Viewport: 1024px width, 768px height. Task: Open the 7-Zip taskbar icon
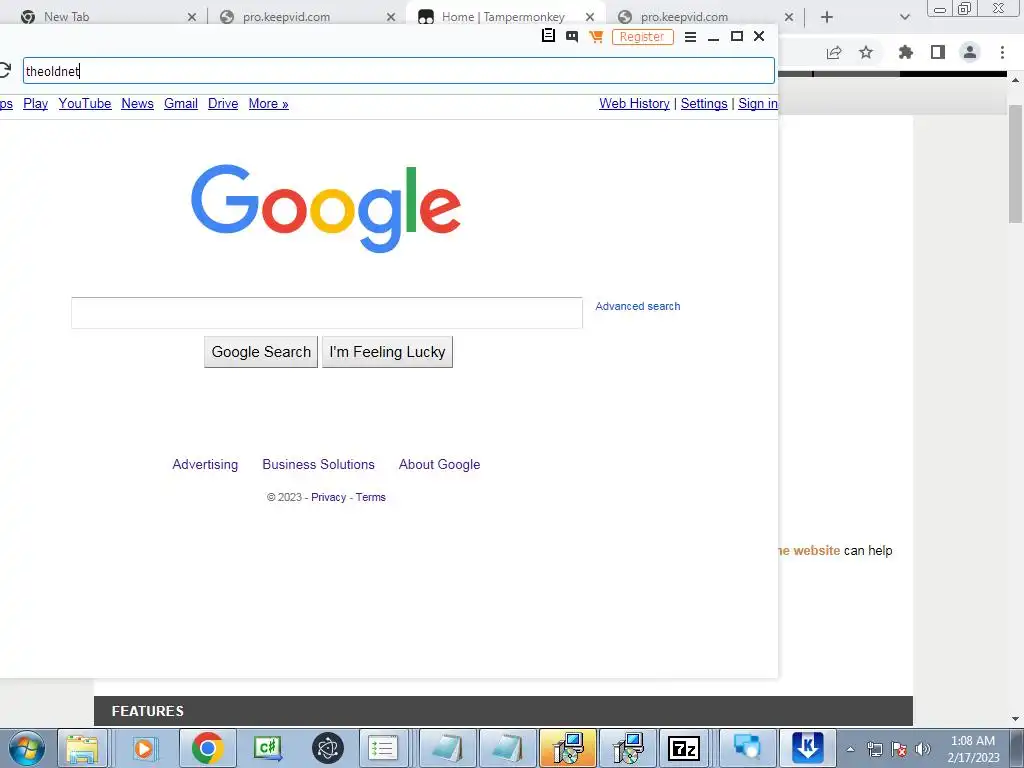tap(684, 748)
